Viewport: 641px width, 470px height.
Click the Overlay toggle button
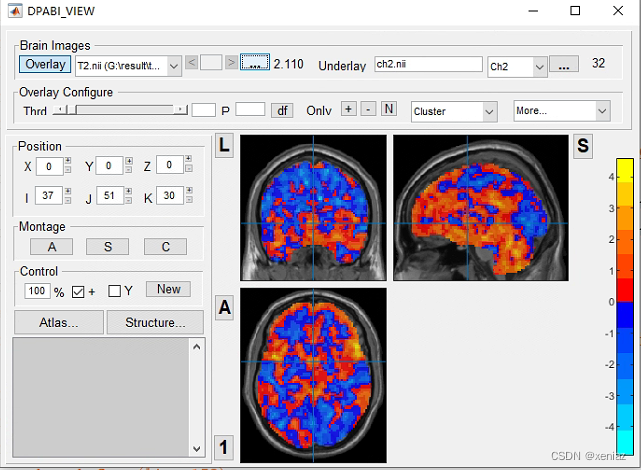coord(45,64)
